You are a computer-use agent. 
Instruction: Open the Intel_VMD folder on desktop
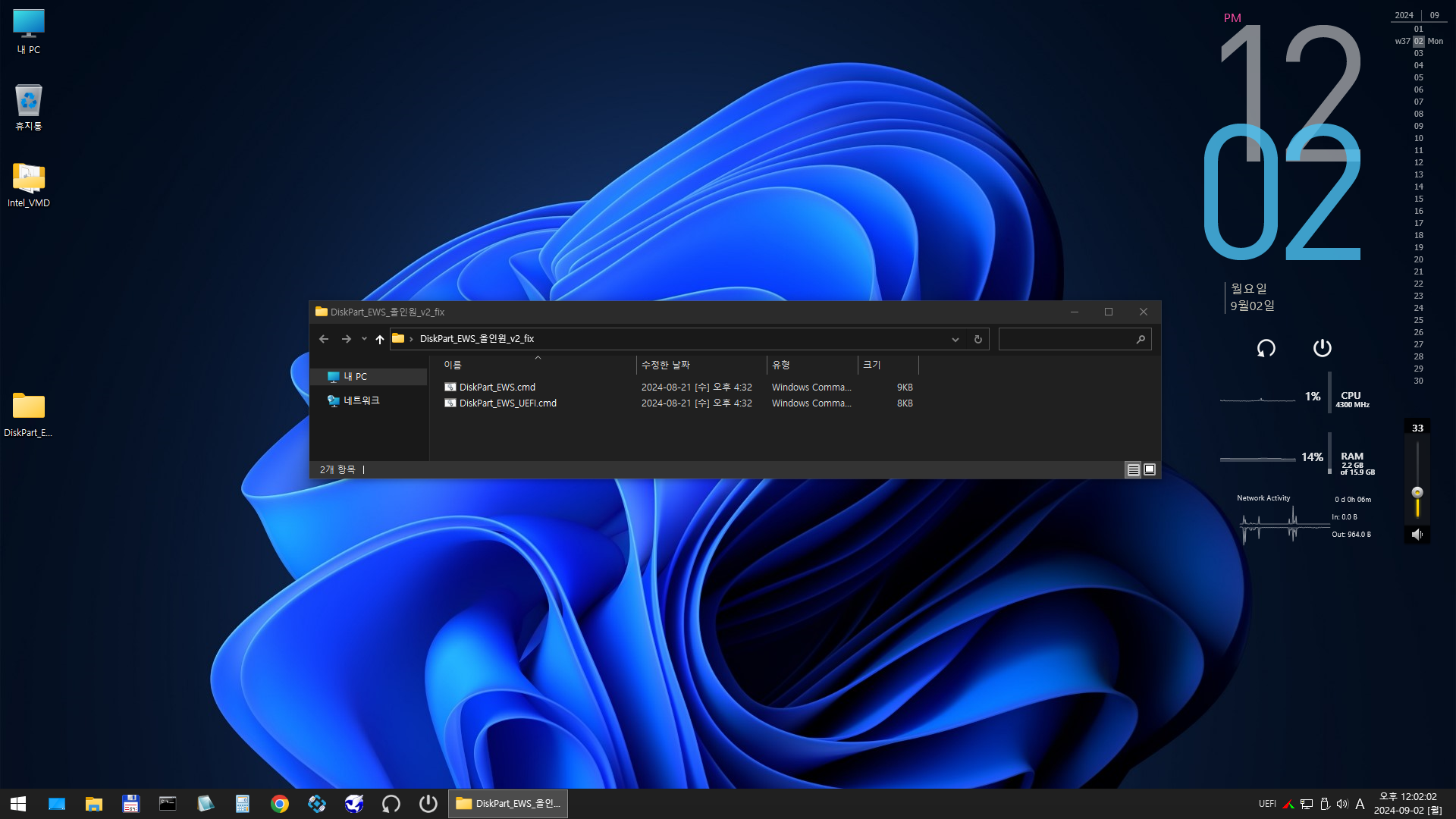click(x=29, y=185)
